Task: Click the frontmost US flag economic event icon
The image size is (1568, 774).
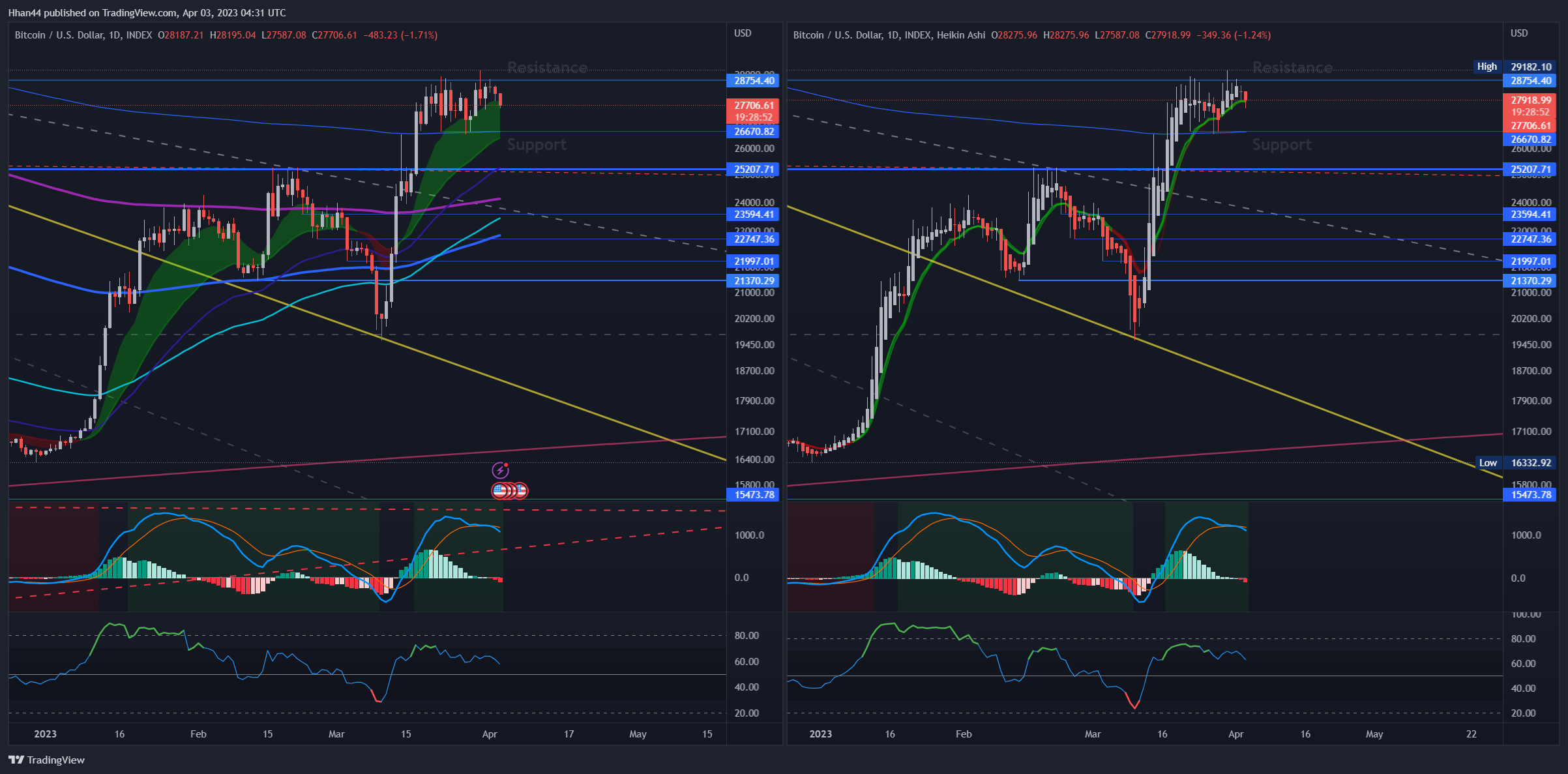Action: [x=501, y=490]
